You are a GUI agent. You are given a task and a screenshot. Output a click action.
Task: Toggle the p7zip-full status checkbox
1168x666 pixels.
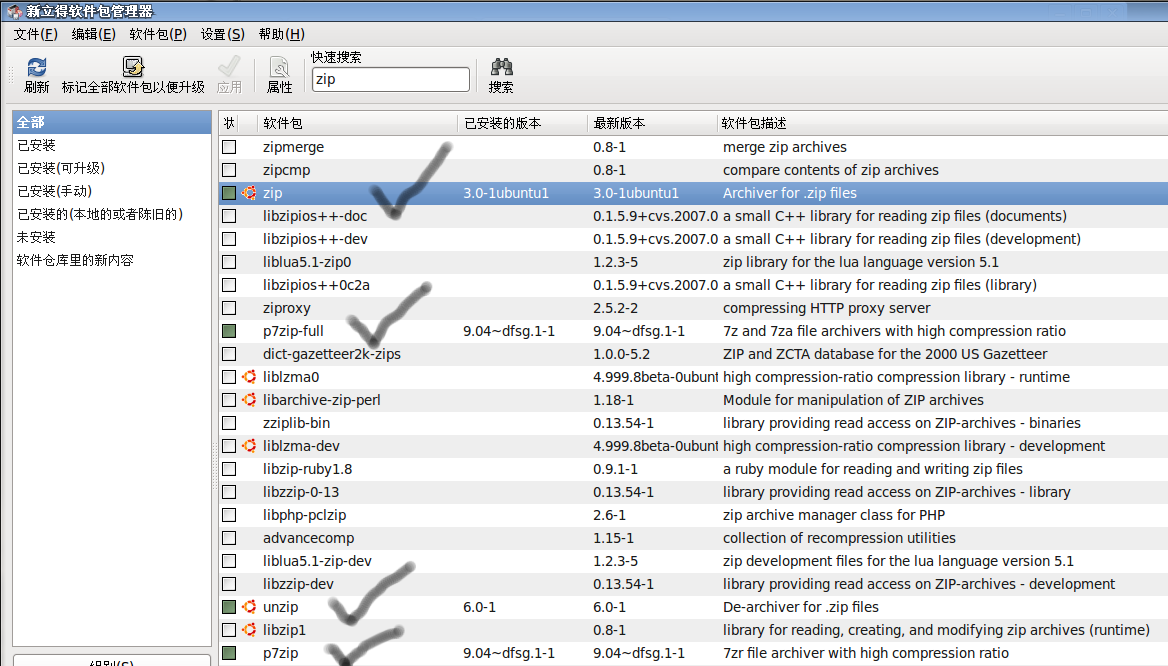[229, 331]
